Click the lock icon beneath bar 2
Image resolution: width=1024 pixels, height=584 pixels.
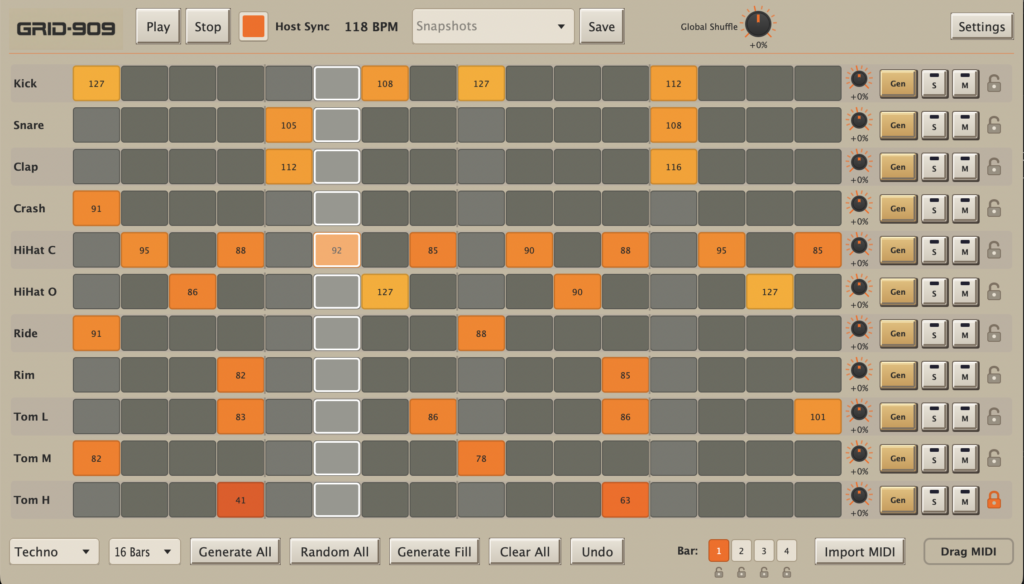click(741, 572)
